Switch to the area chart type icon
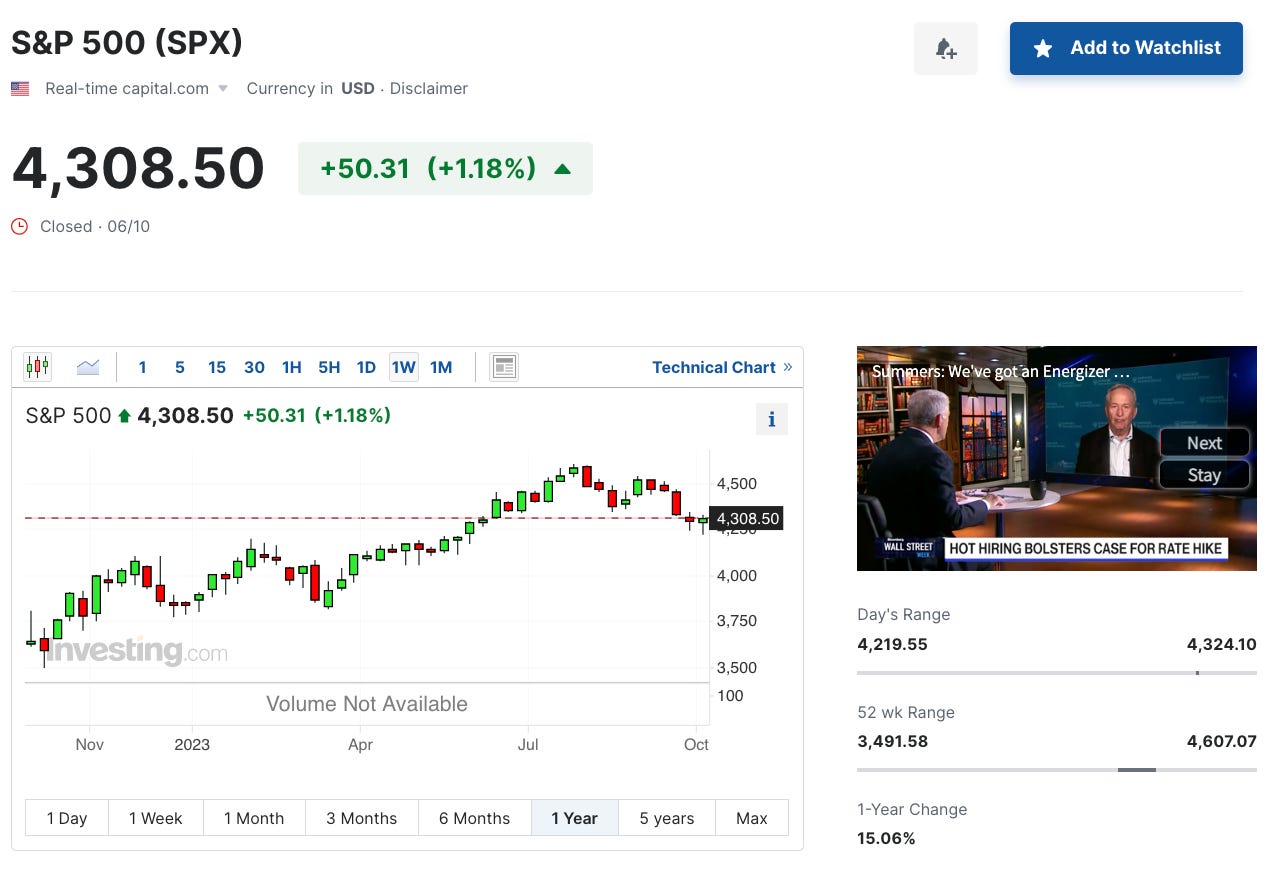The height and width of the screenshot is (872, 1270). 88,367
